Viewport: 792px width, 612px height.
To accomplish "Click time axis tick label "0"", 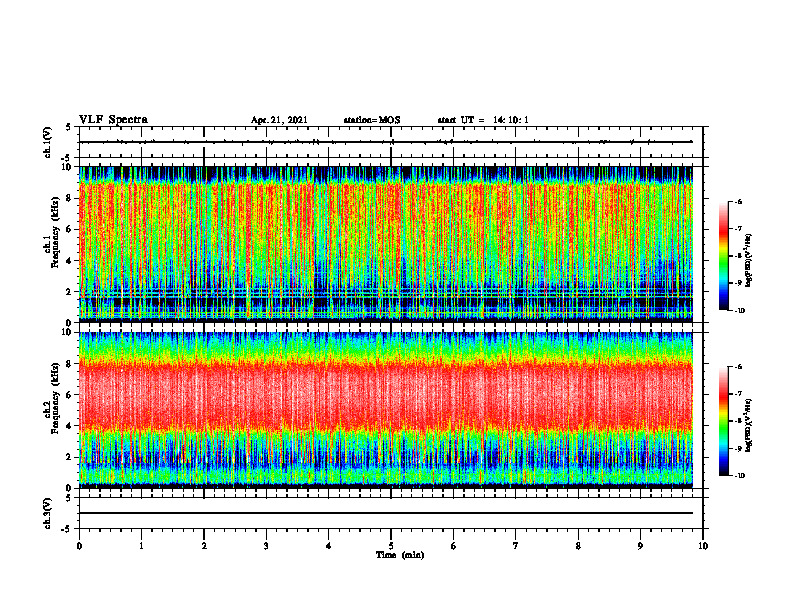I will click(79, 546).
